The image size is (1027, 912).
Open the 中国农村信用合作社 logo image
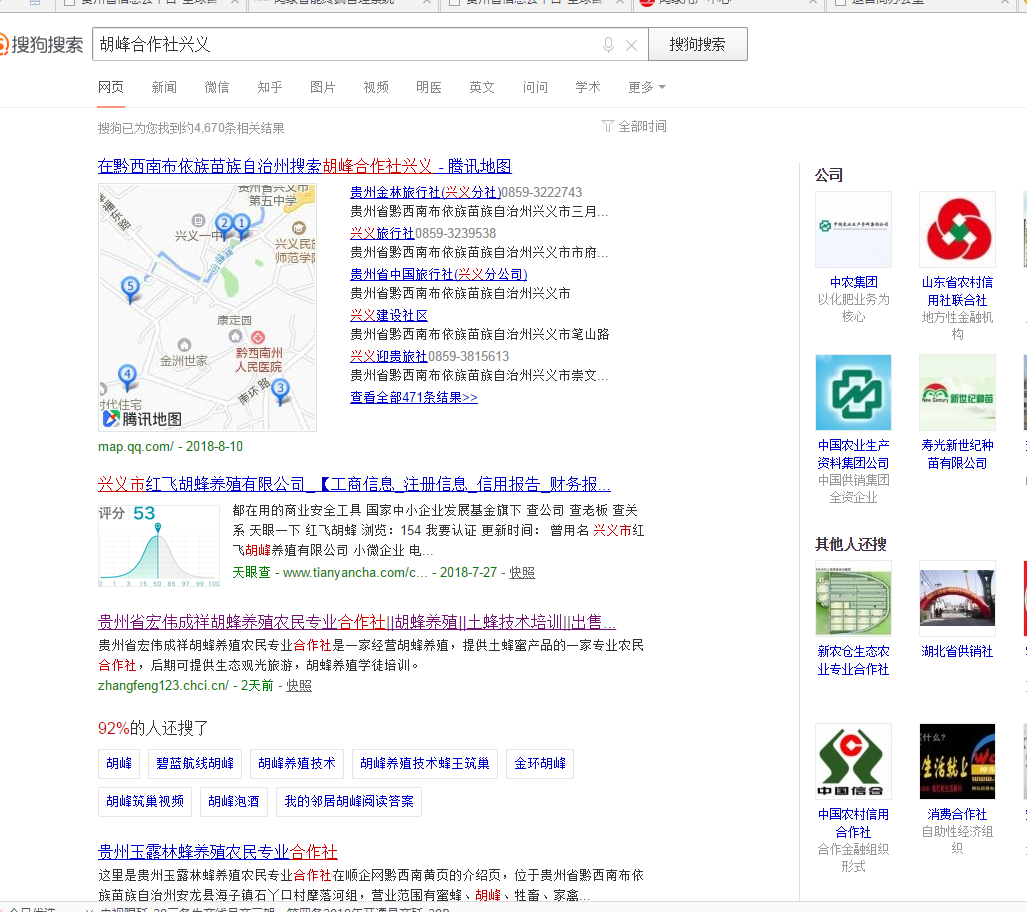853,761
